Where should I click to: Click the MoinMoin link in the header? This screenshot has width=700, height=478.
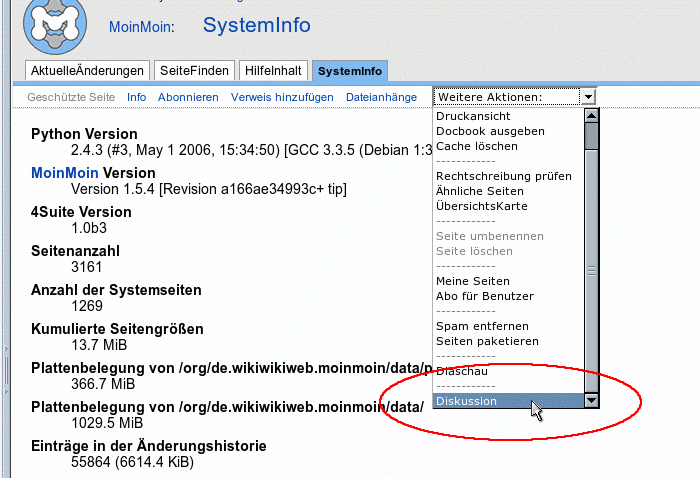point(141,27)
